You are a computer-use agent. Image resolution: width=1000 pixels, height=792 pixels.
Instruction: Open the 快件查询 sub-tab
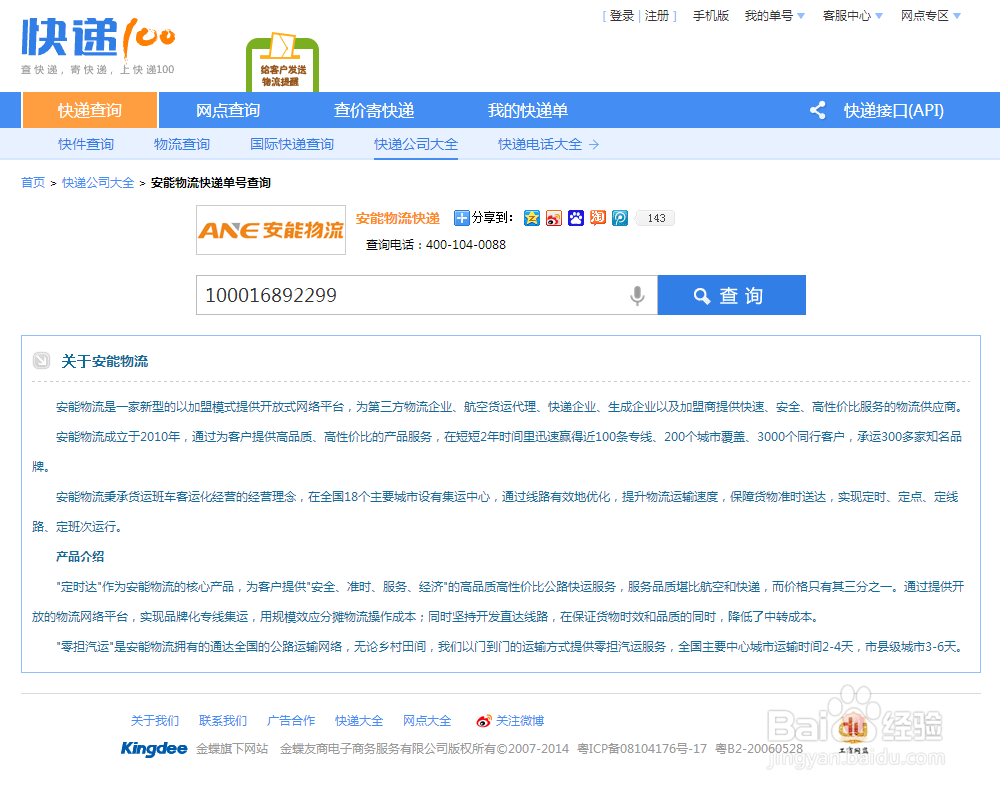(85, 145)
